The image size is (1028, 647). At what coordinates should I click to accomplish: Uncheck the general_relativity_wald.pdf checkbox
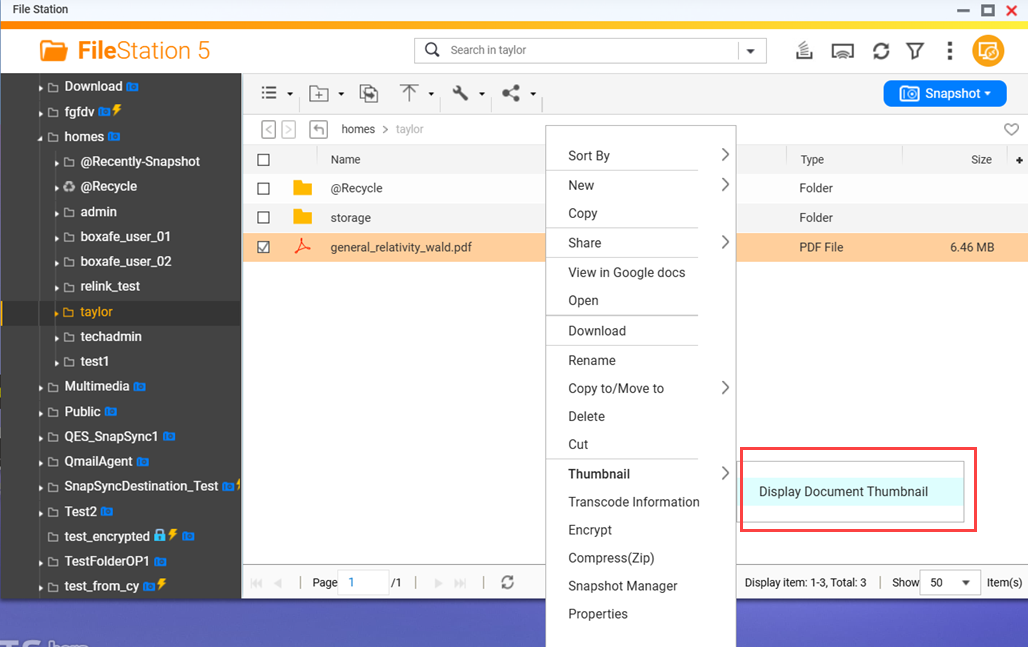click(x=264, y=248)
